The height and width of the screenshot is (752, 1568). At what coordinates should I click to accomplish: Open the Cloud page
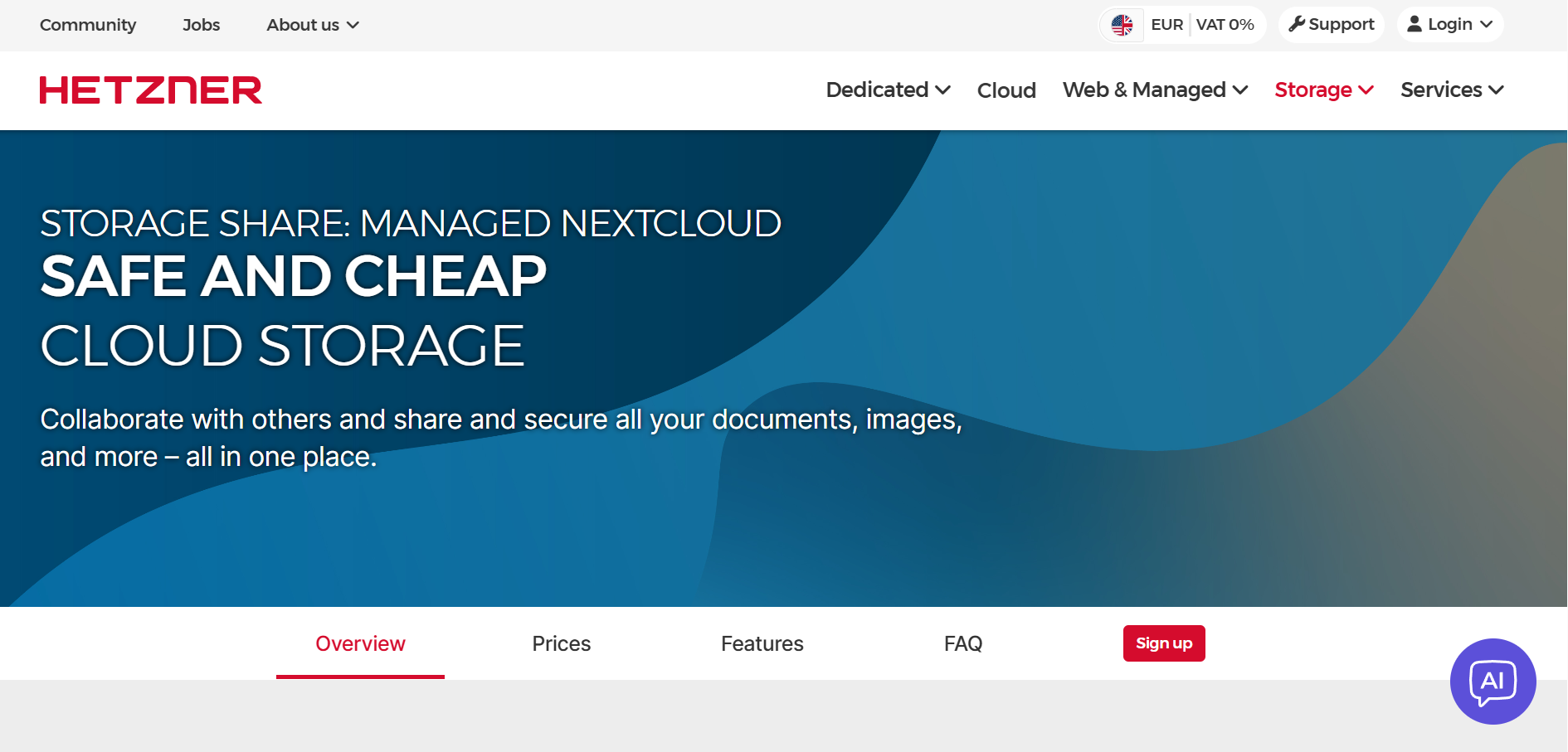tap(1006, 90)
